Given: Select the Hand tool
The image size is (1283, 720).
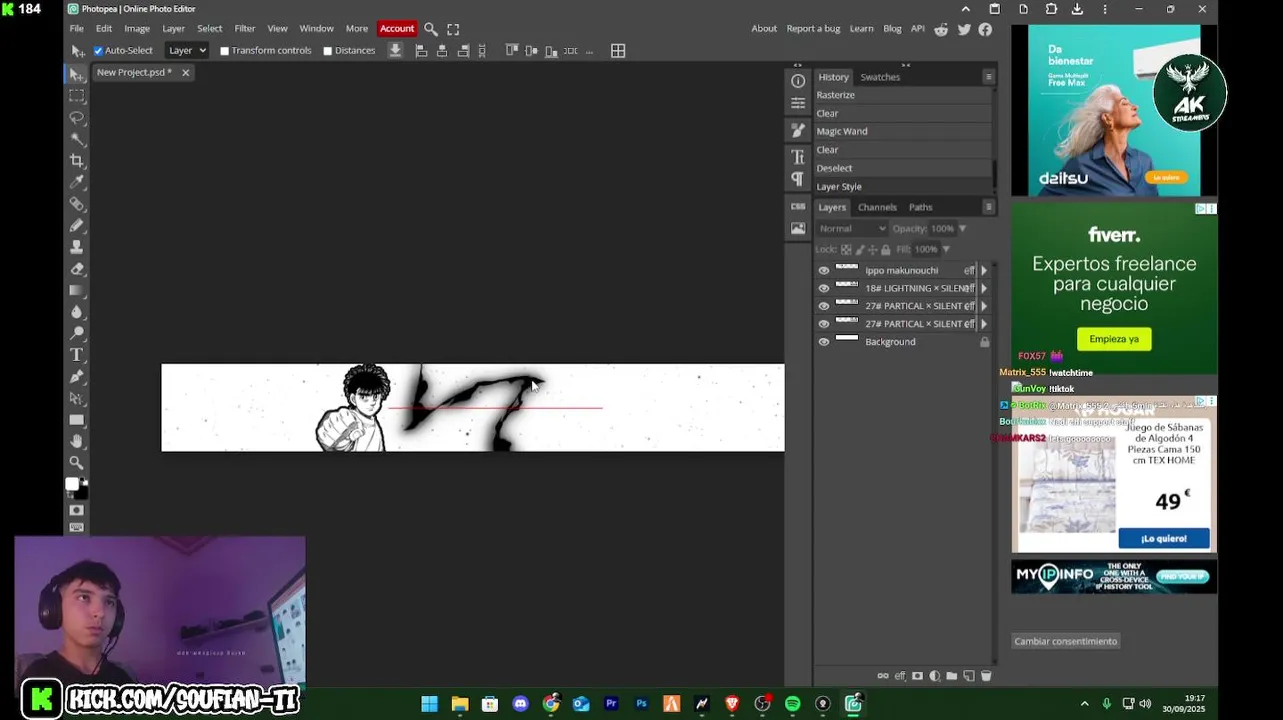Looking at the screenshot, I should coord(76,442).
